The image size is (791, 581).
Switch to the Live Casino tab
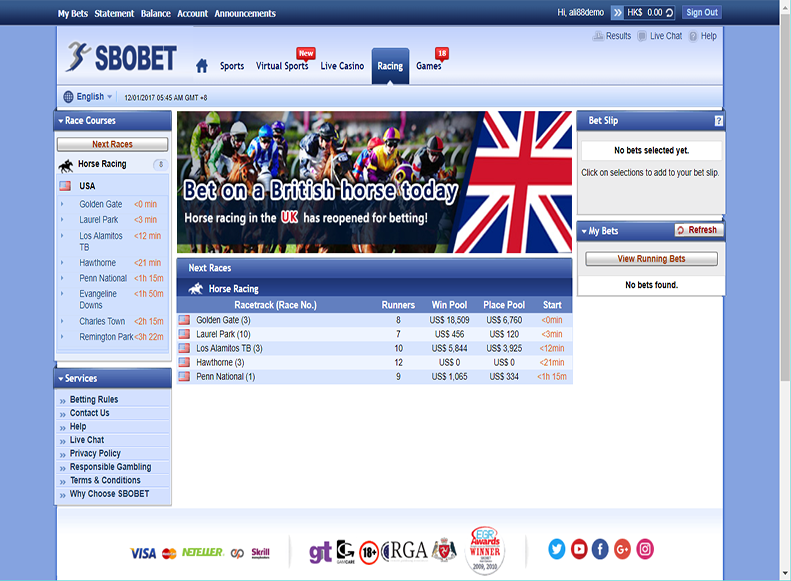tap(342, 66)
